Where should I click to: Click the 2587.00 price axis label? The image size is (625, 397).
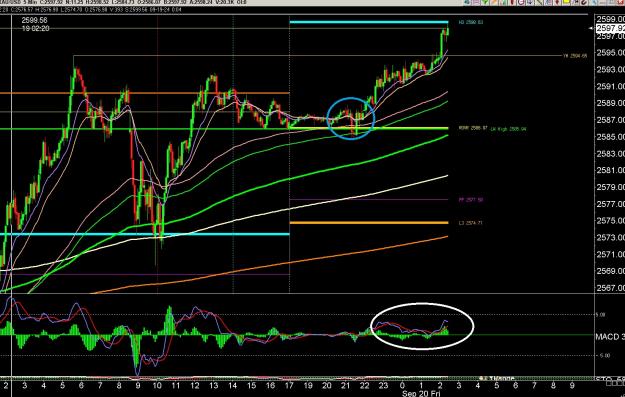(x=611, y=120)
